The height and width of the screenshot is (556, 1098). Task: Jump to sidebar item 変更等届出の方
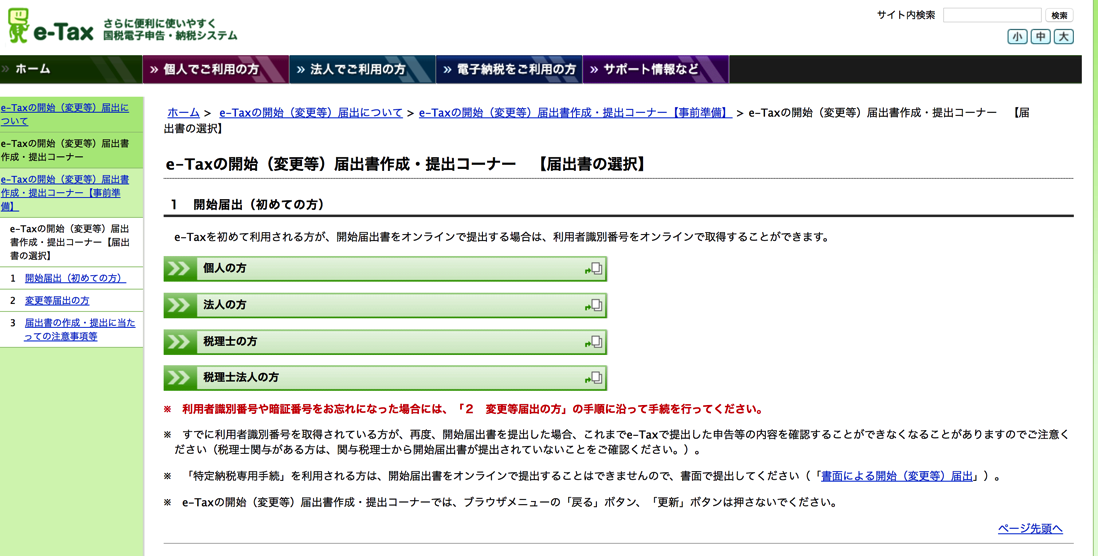57,300
